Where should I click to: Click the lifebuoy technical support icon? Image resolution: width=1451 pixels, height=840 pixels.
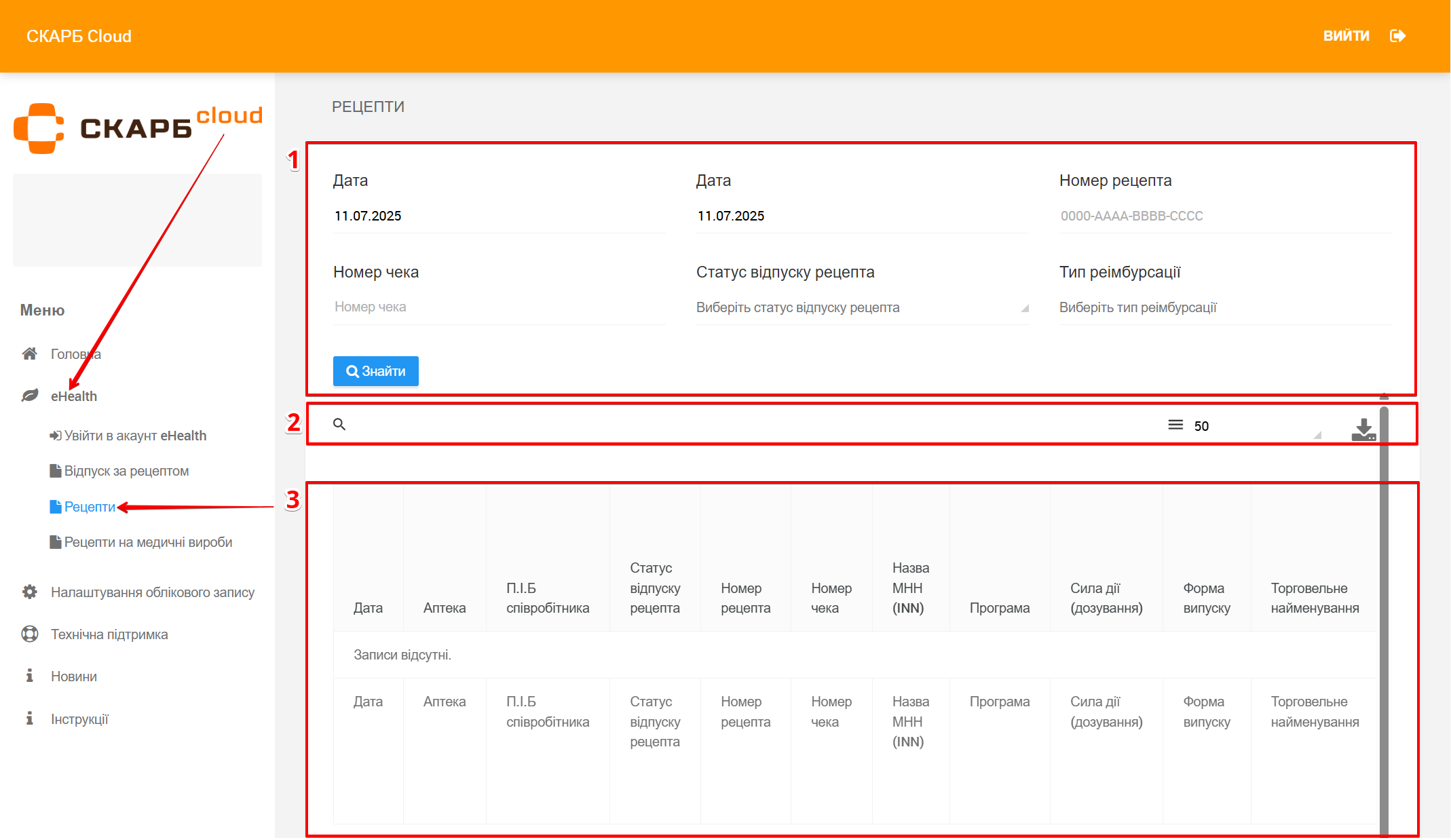[29, 634]
